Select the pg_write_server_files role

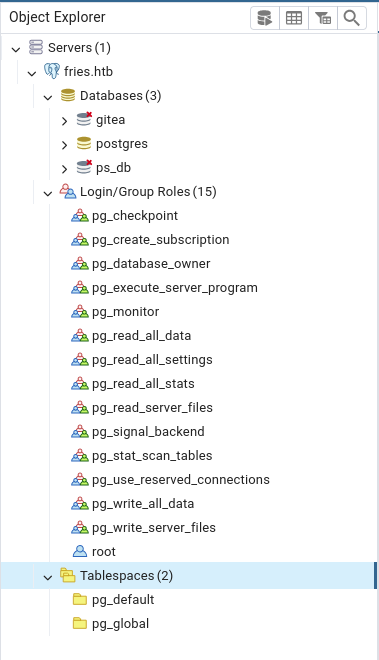click(154, 527)
